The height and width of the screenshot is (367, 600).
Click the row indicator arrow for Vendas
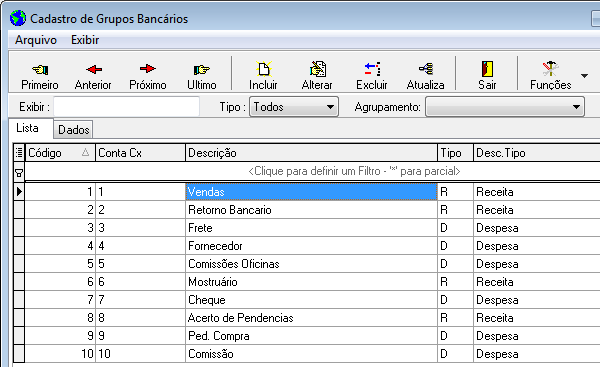(x=19, y=191)
